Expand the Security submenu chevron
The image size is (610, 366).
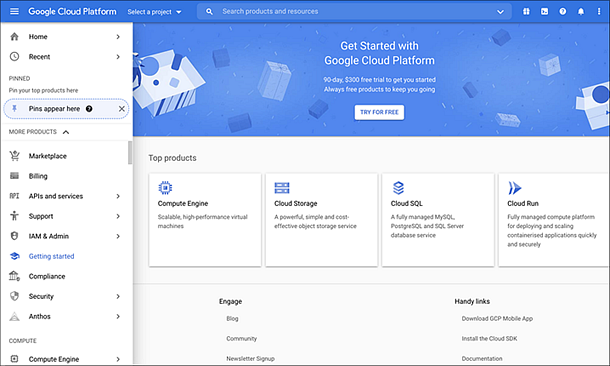point(118,296)
